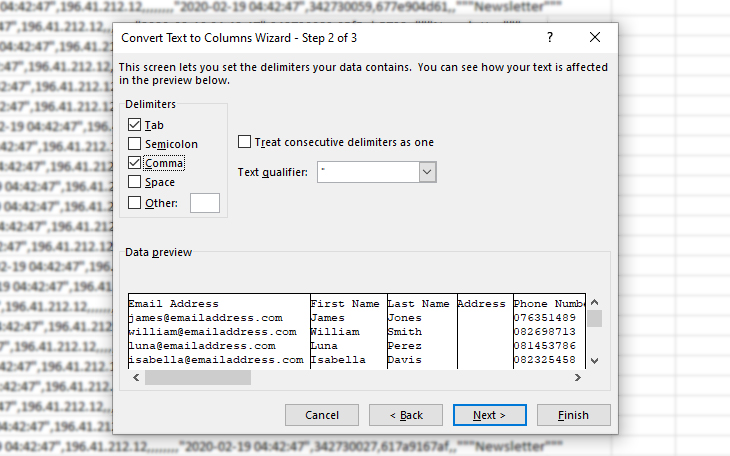Go back with the Back button

405,415
